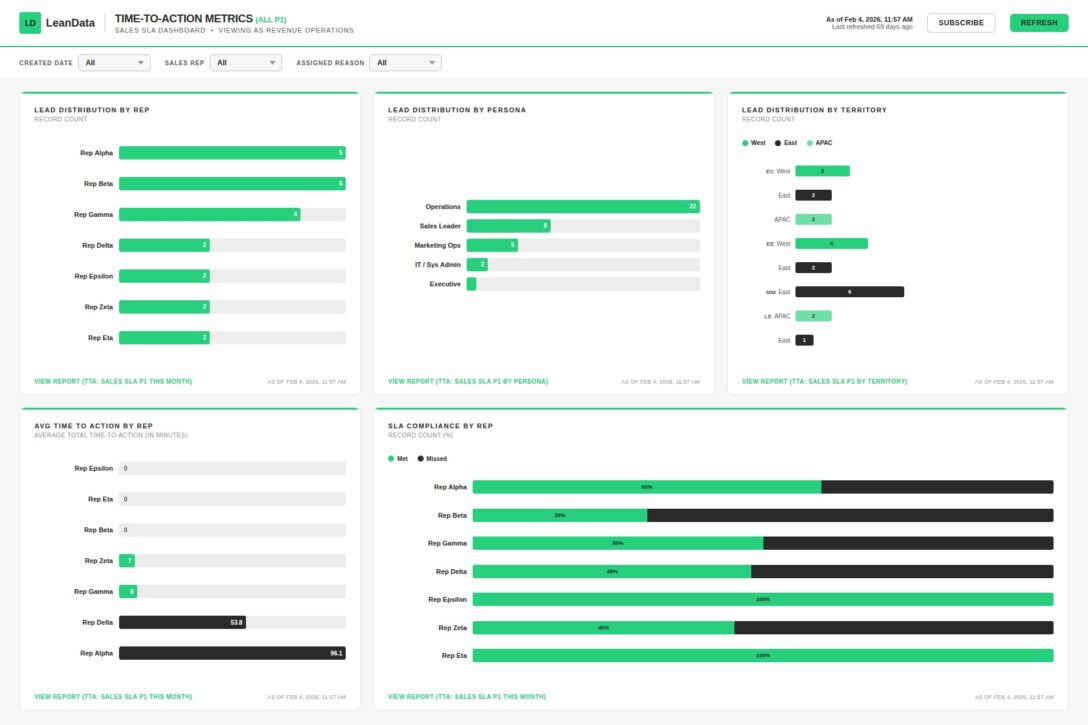The image size is (1088, 725).
Task: Open the Sales SLA P1 by Territory report link
Action: pyautogui.click(x=823, y=381)
